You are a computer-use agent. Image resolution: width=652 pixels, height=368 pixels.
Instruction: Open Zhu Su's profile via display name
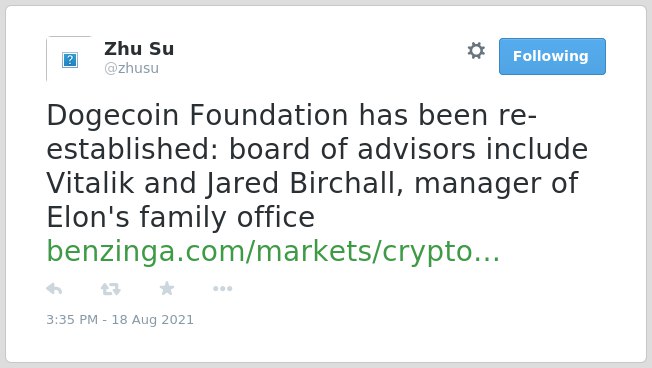tap(139, 49)
